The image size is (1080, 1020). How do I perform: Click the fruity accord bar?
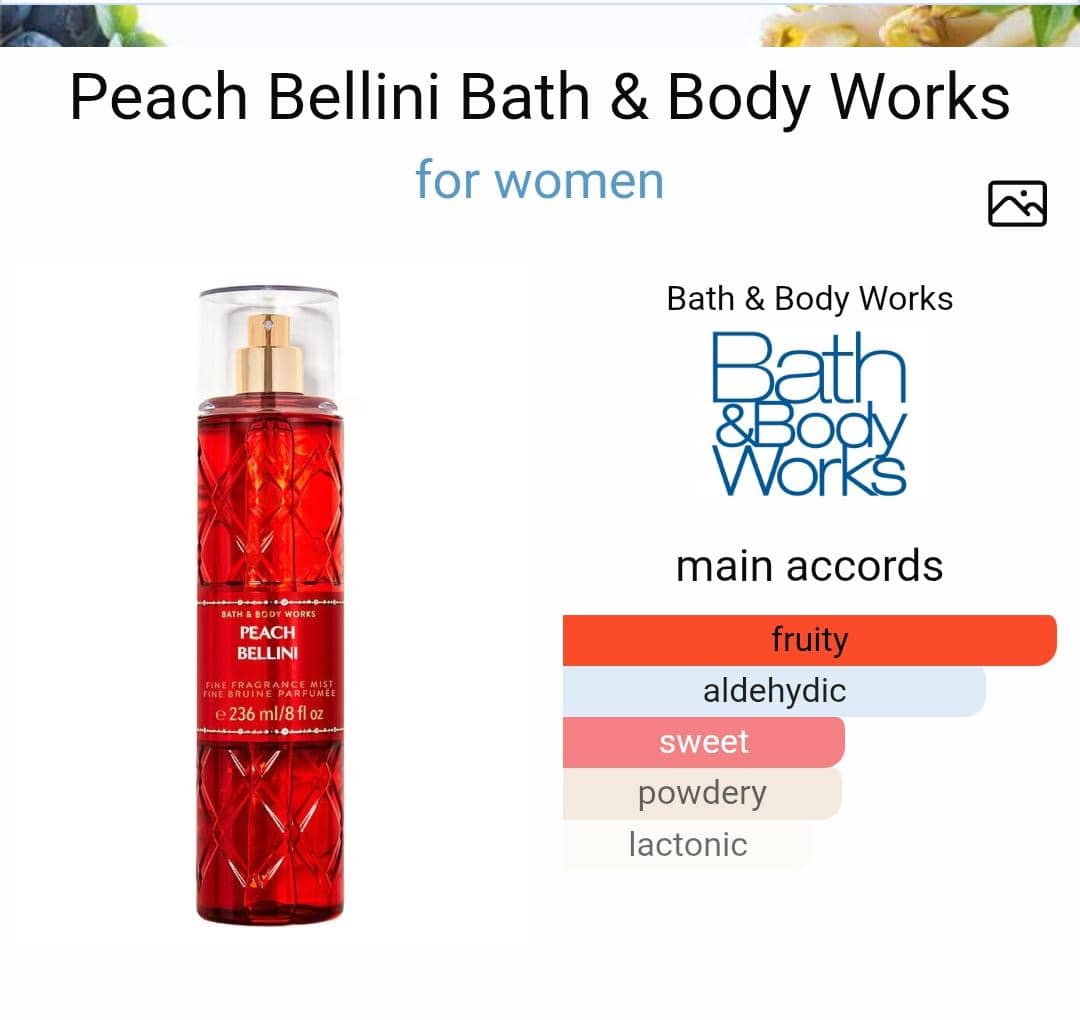(x=809, y=640)
